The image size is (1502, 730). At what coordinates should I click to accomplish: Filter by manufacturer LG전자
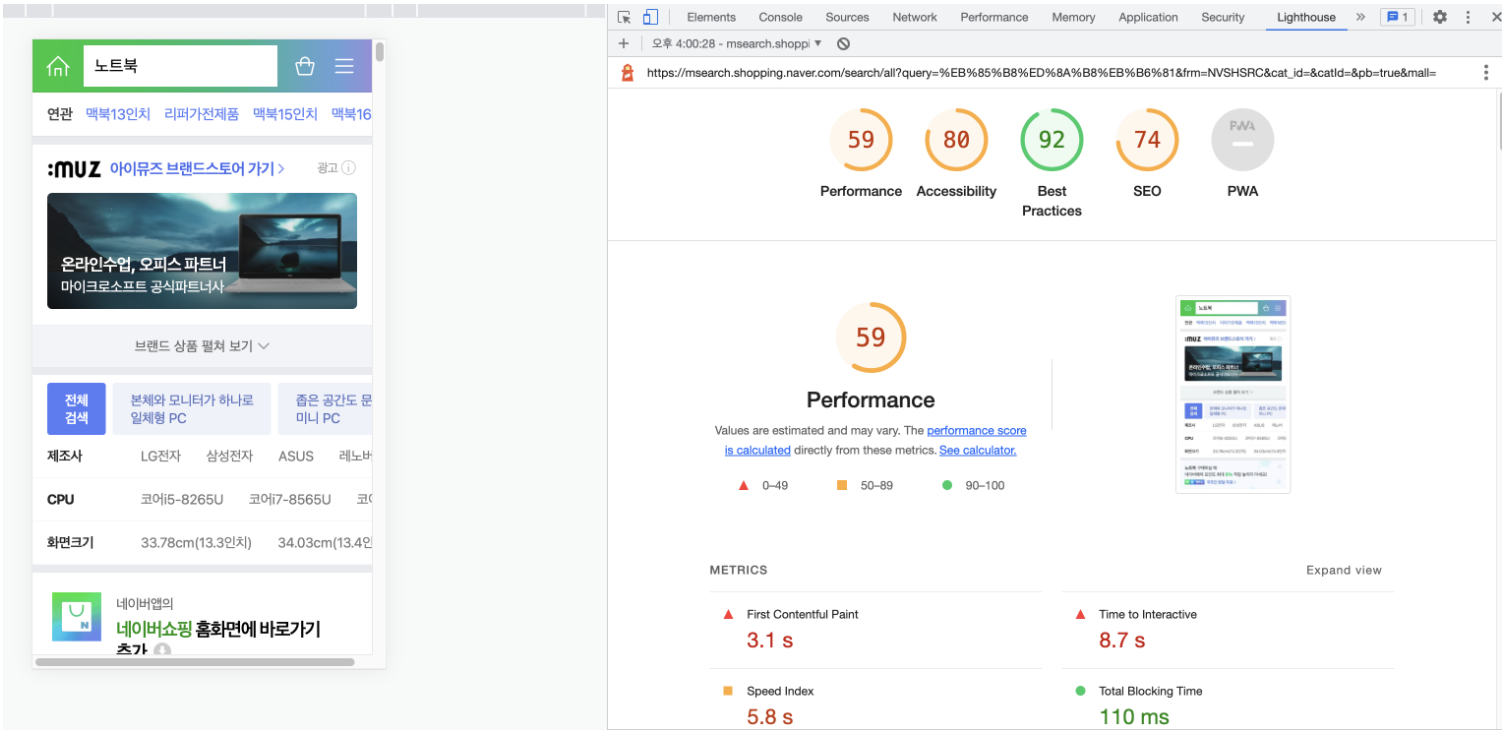(x=161, y=456)
